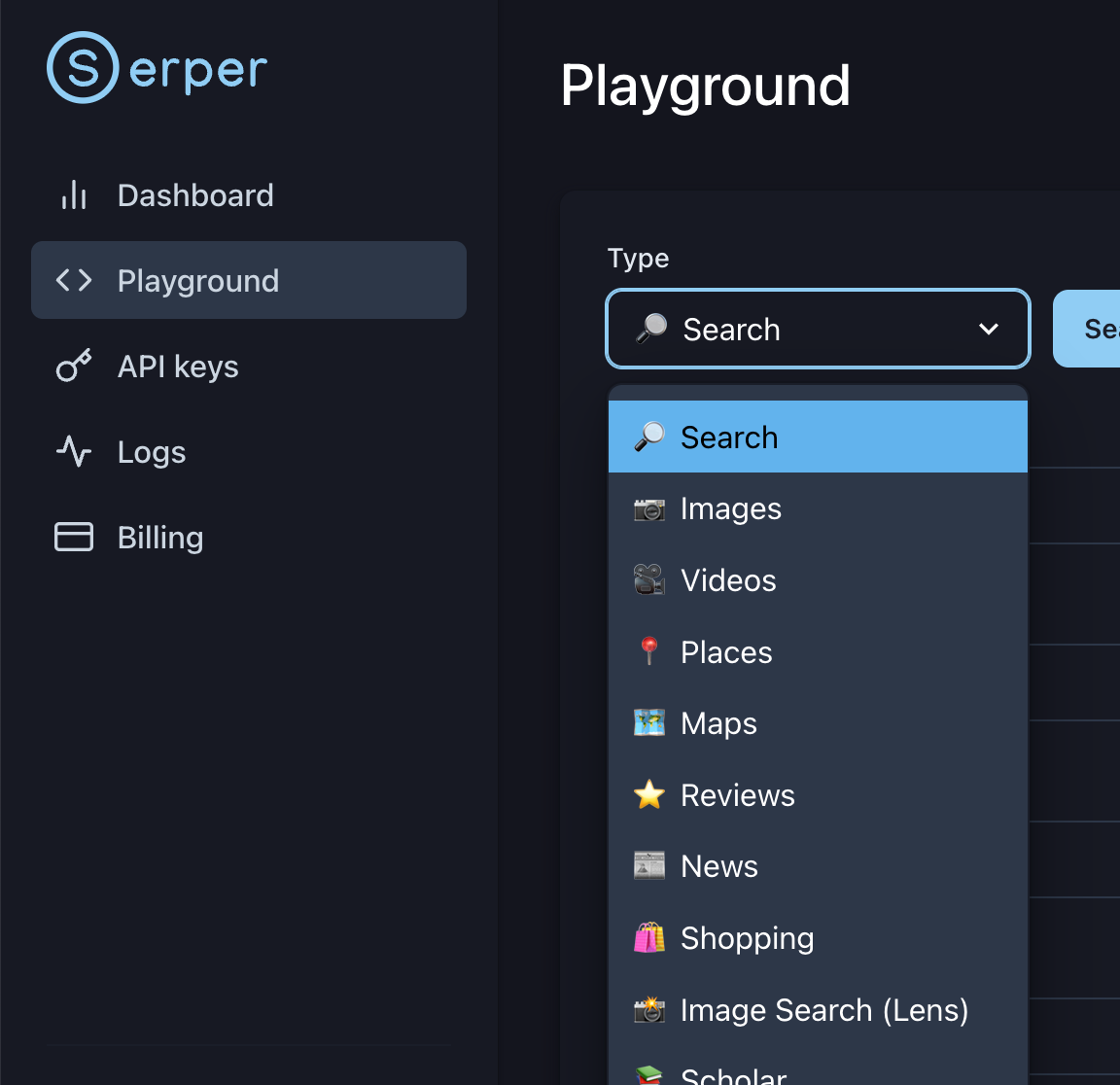Click the light blue button beside the Type field

(x=1086, y=329)
